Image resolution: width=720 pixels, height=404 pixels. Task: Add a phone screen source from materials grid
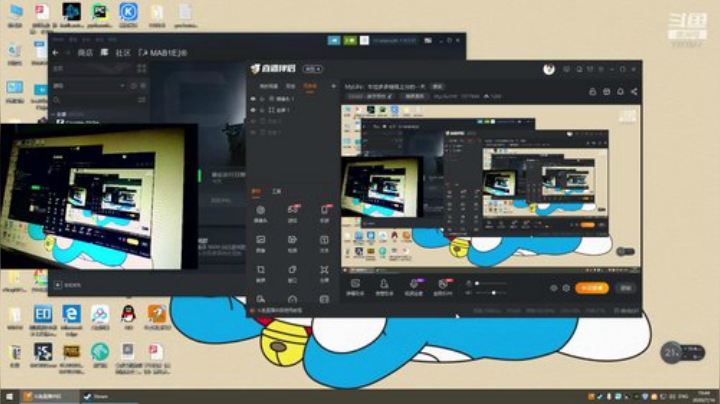coord(324,214)
